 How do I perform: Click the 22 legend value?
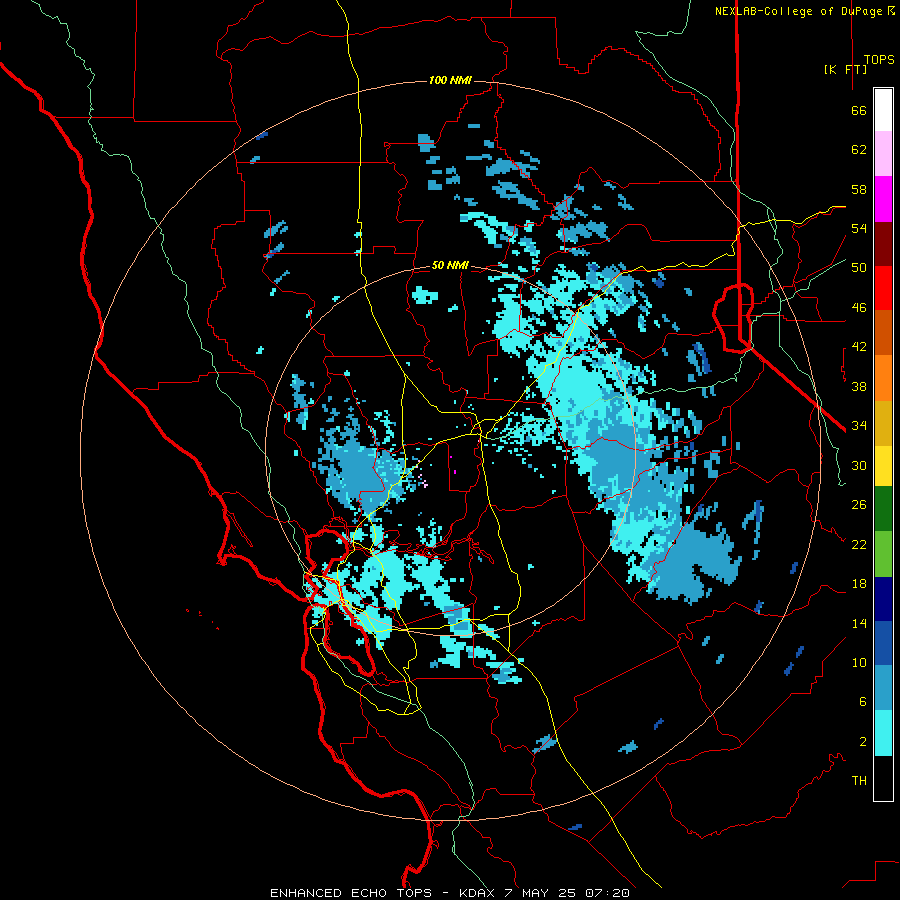tap(859, 545)
